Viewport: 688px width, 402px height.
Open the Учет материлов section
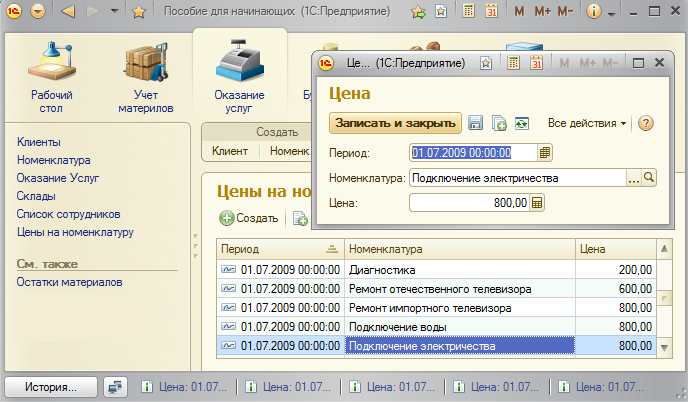point(146,77)
